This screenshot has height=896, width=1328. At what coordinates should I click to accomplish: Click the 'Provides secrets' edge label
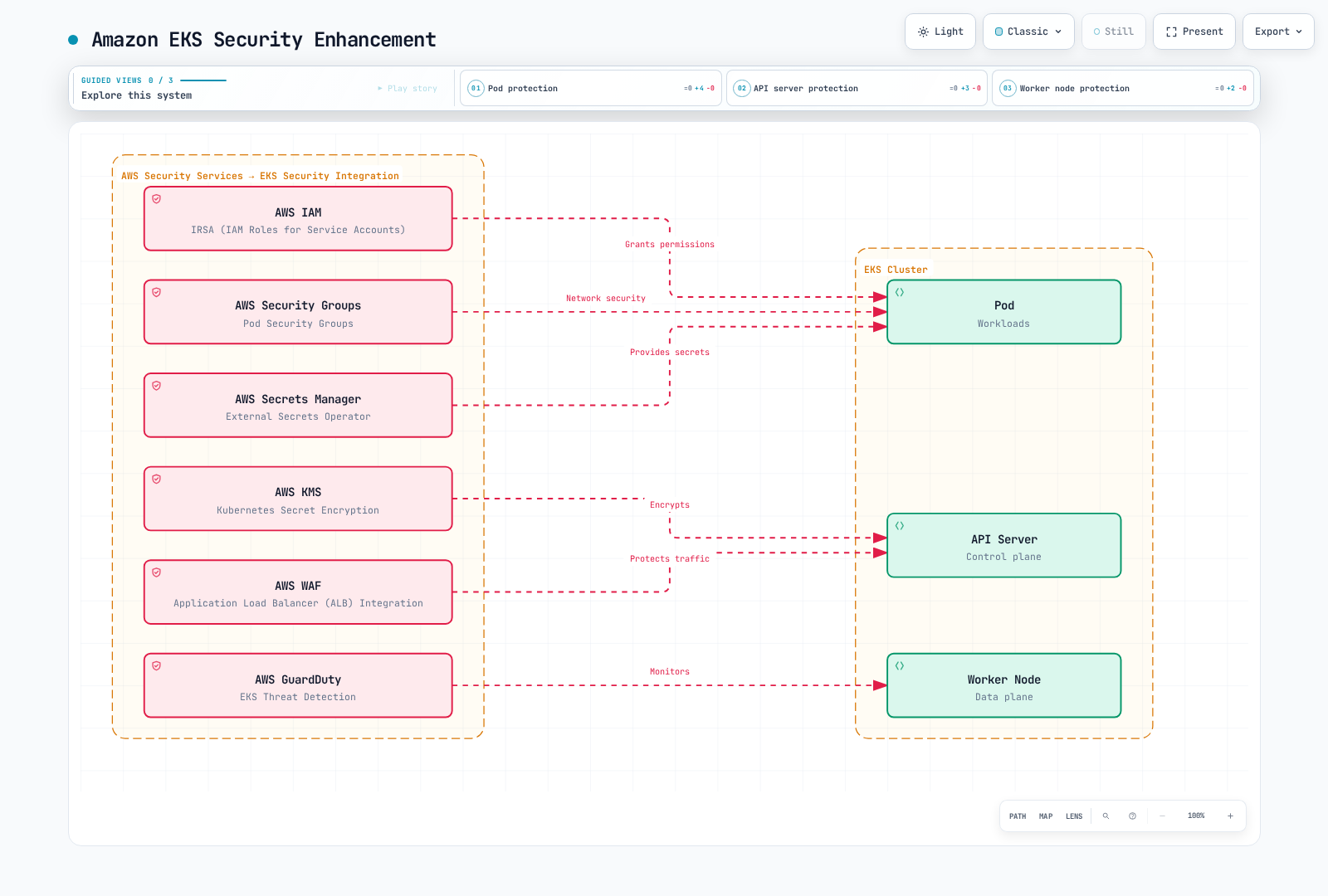pyautogui.click(x=670, y=353)
